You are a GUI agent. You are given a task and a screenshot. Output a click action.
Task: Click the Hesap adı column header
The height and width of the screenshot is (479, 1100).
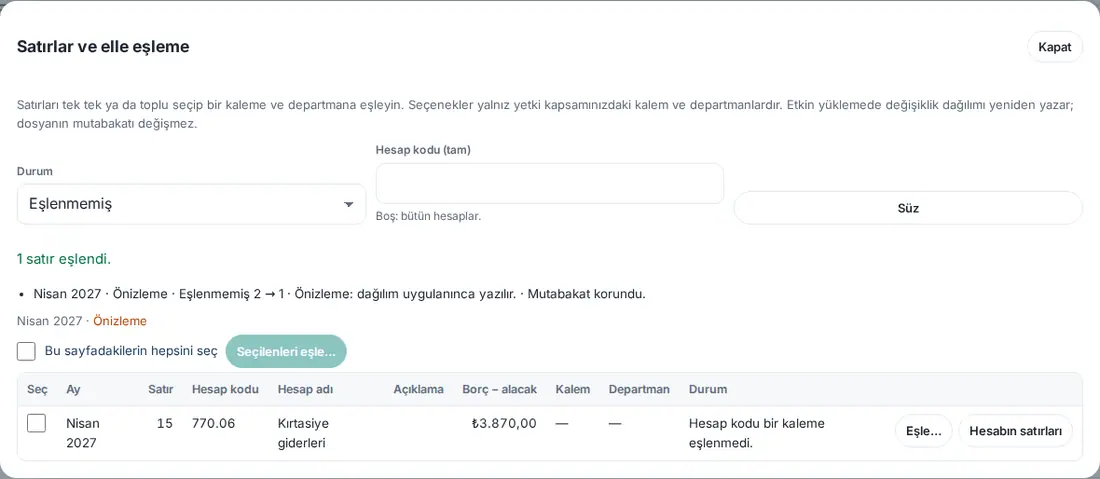(x=305, y=389)
